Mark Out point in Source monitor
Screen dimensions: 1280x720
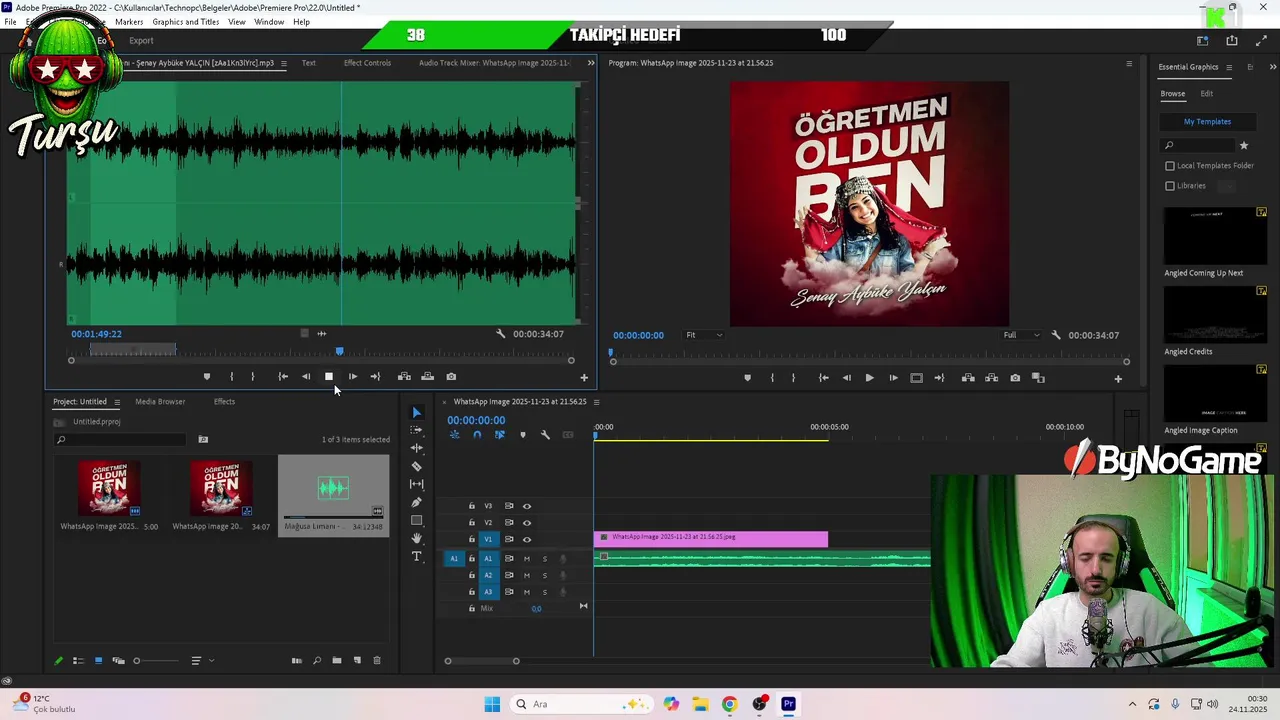click(252, 377)
